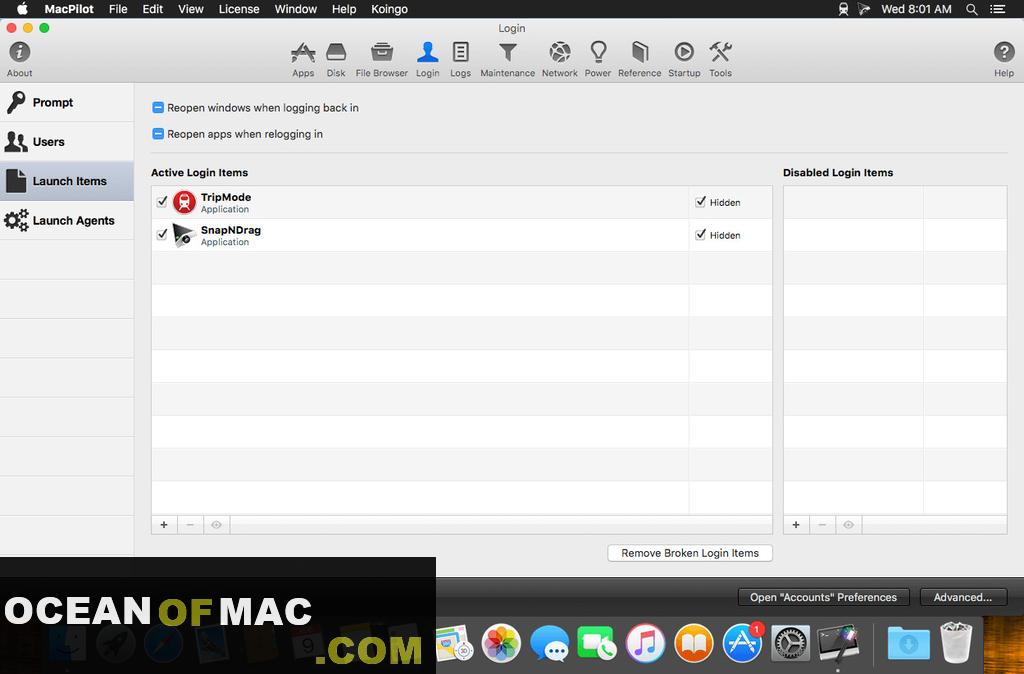This screenshot has width=1024, height=674.
Task: Switch to the Apps section
Action: point(303,59)
